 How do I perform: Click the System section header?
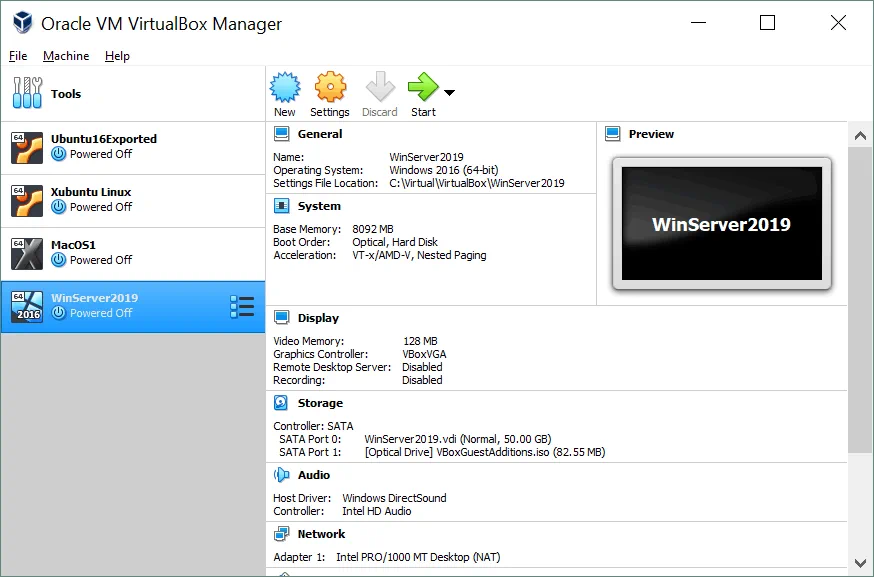click(319, 206)
